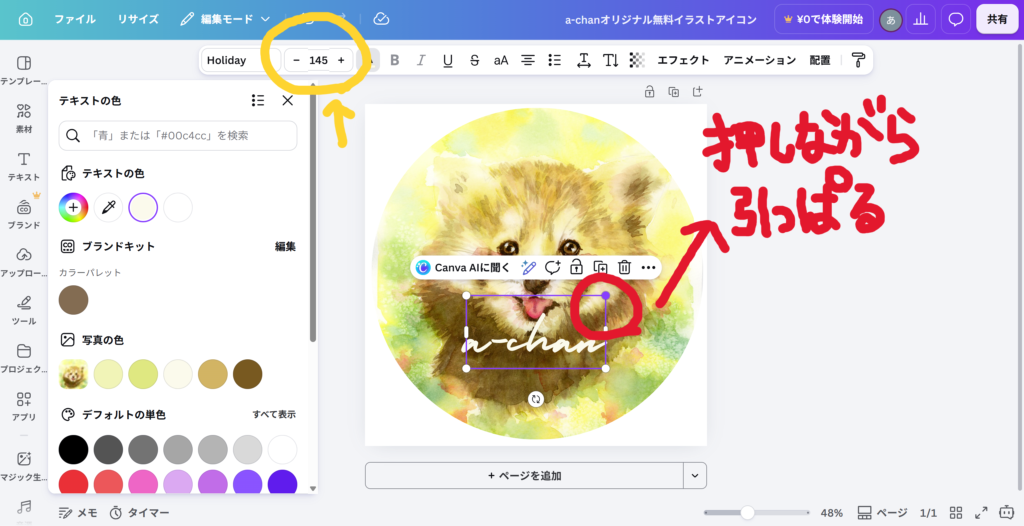Screen dimensions: 1024x526
Task: Open the 48% zoom level menu
Action: pos(831,513)
